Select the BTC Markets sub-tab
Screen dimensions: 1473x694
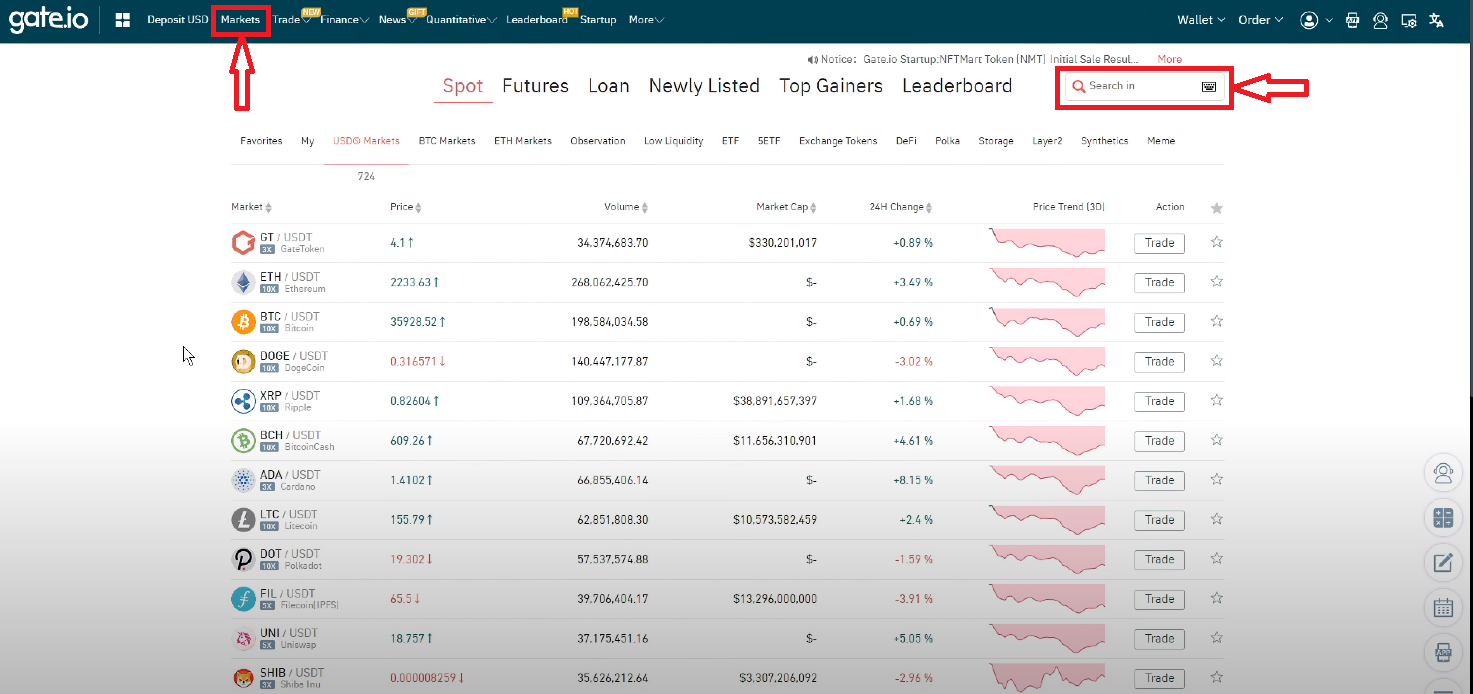pos(447,141)
